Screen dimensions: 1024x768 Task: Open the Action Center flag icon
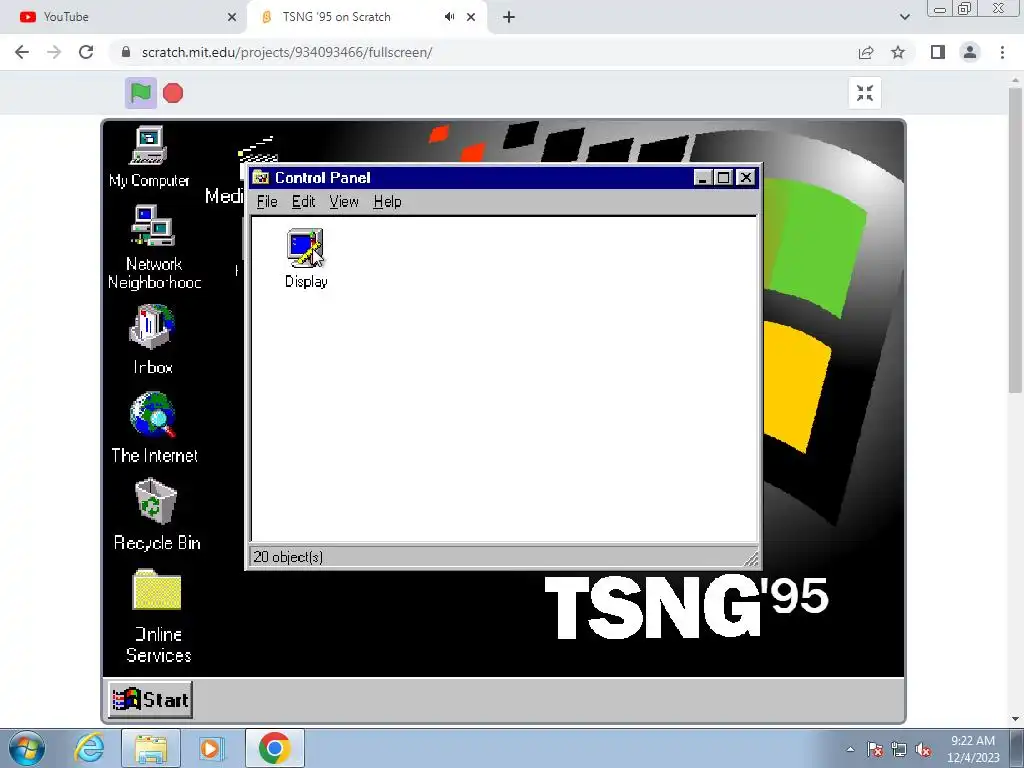tap(875, 750)
